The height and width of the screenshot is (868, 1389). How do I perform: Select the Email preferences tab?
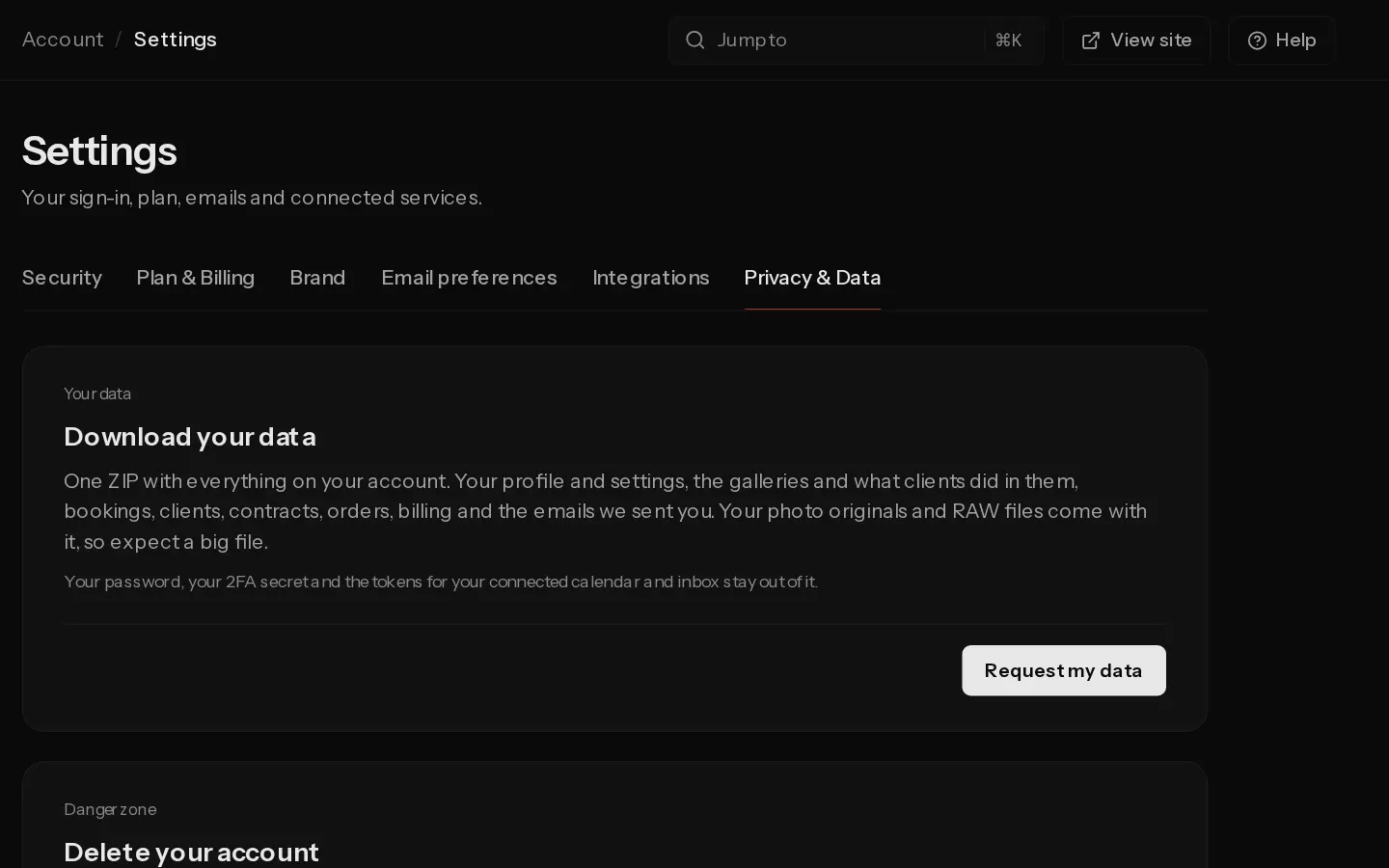469,278
